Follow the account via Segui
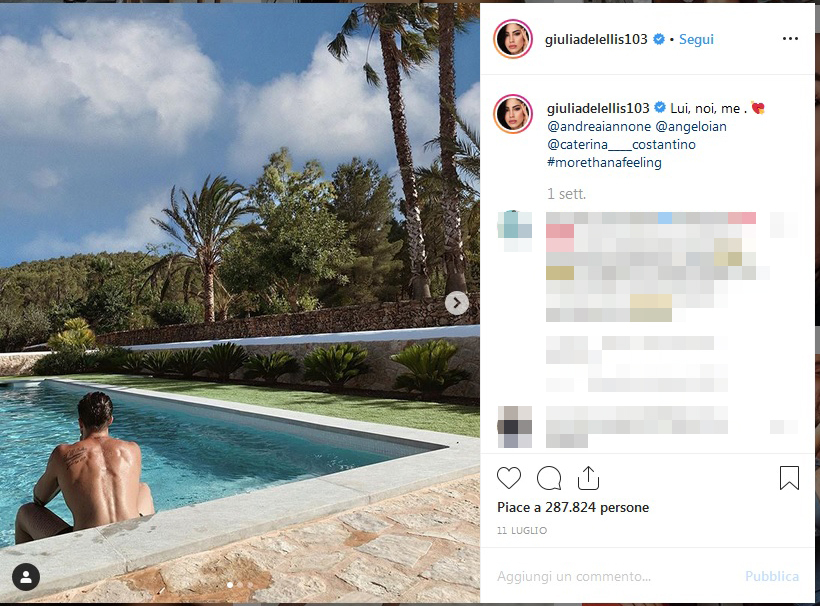This screenshot has height=606, width=820. click(x=696, y=39)
